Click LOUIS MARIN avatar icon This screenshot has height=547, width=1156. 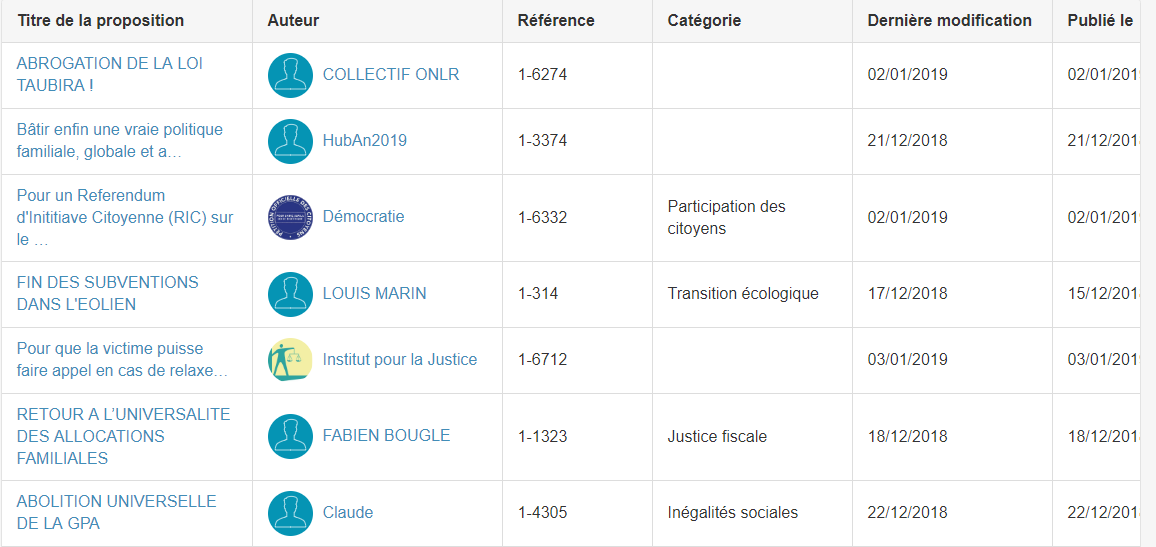pyautogui.click(x=290, y=294)
